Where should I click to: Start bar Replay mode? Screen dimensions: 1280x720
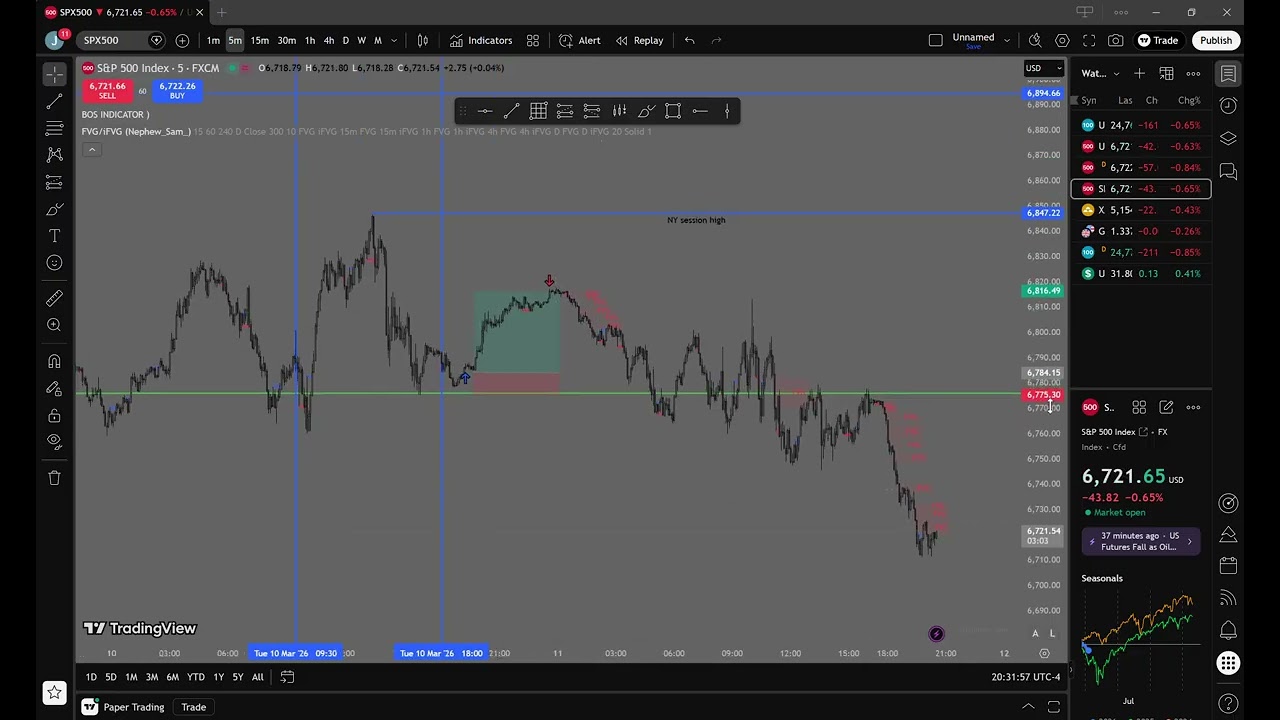pyautogui.click(x=639, y=41)
